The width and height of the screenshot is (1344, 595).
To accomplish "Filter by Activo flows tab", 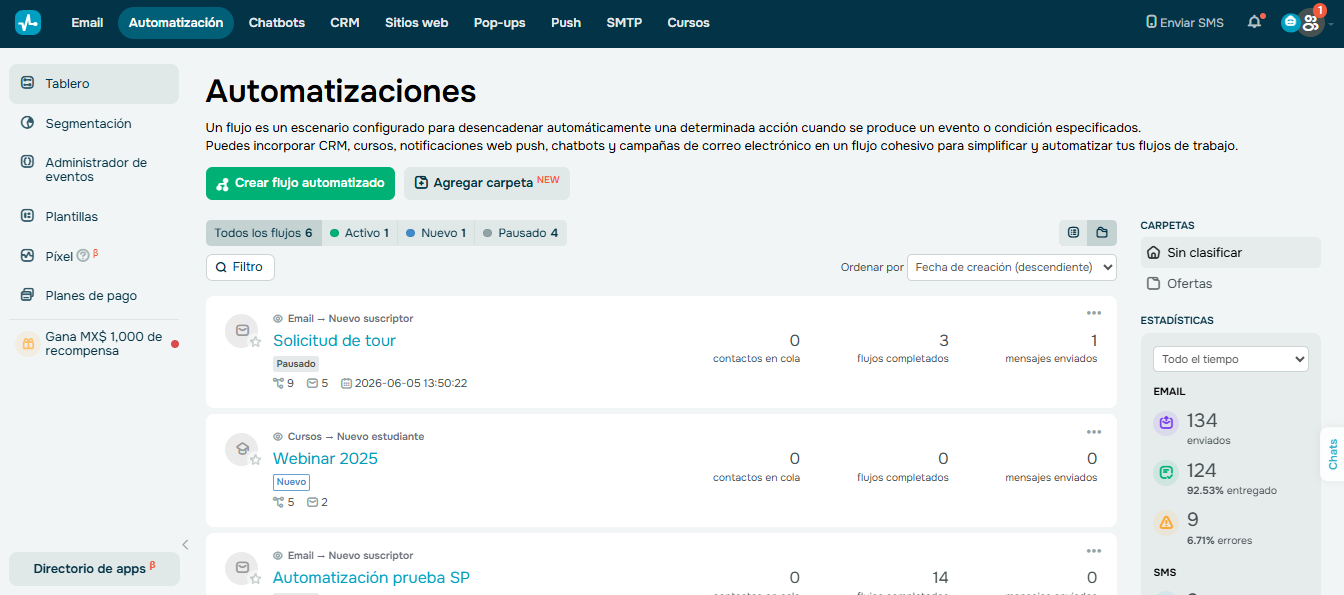I will tap(360, 233).
